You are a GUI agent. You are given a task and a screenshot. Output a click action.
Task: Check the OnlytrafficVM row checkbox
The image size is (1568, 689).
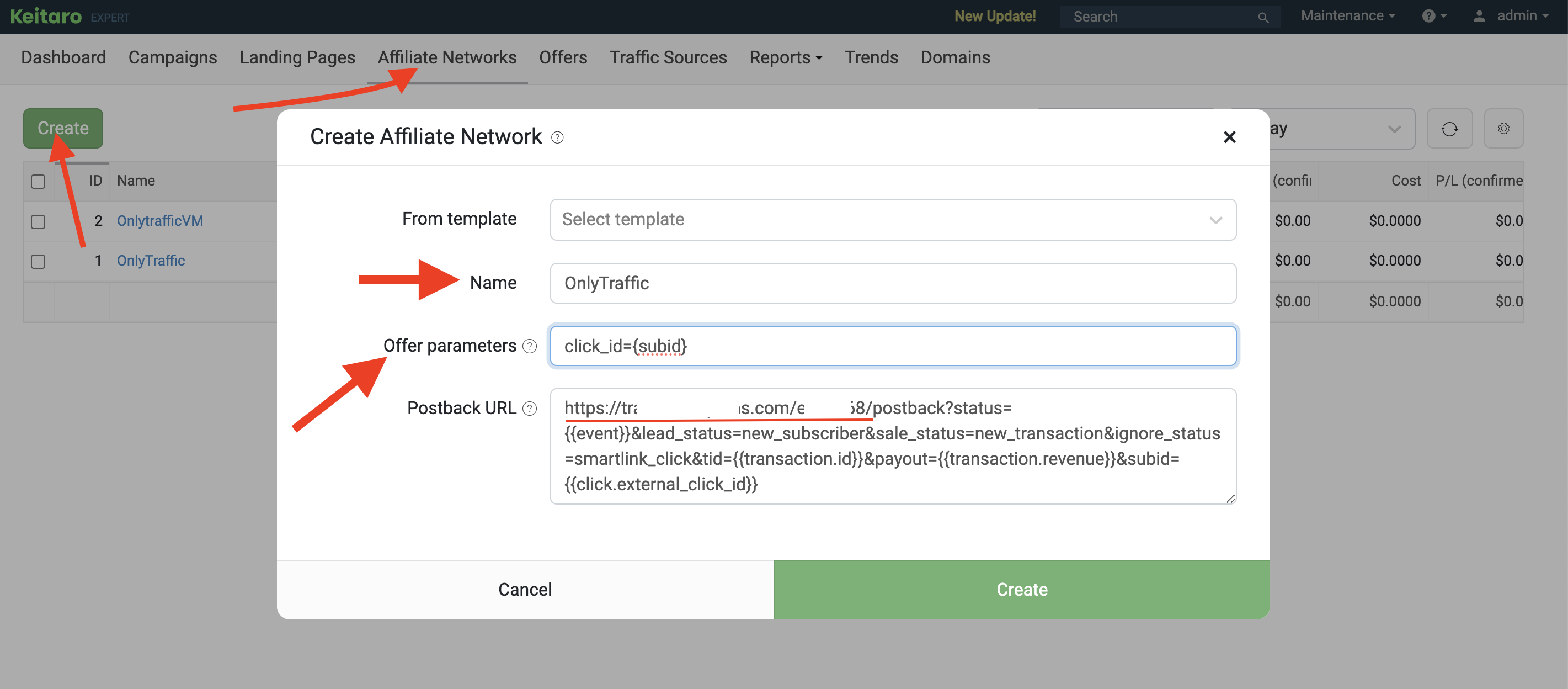pos(39,221)
